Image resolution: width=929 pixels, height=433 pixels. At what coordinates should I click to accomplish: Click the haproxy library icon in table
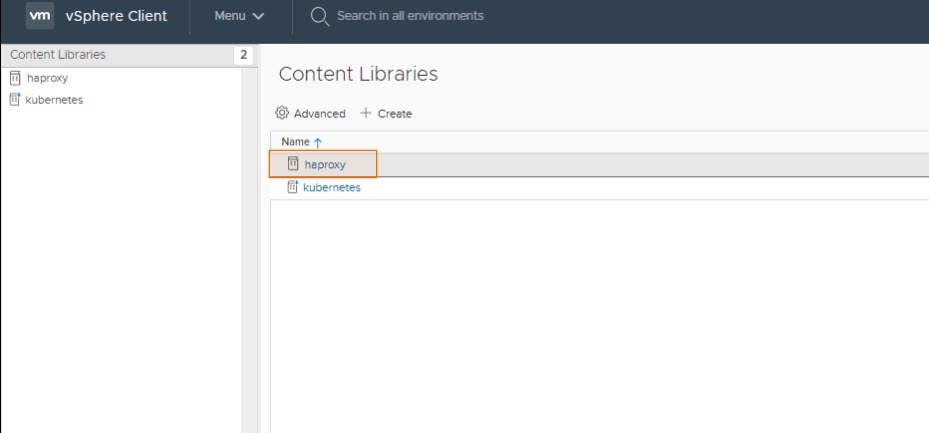[x=293, y=164]
